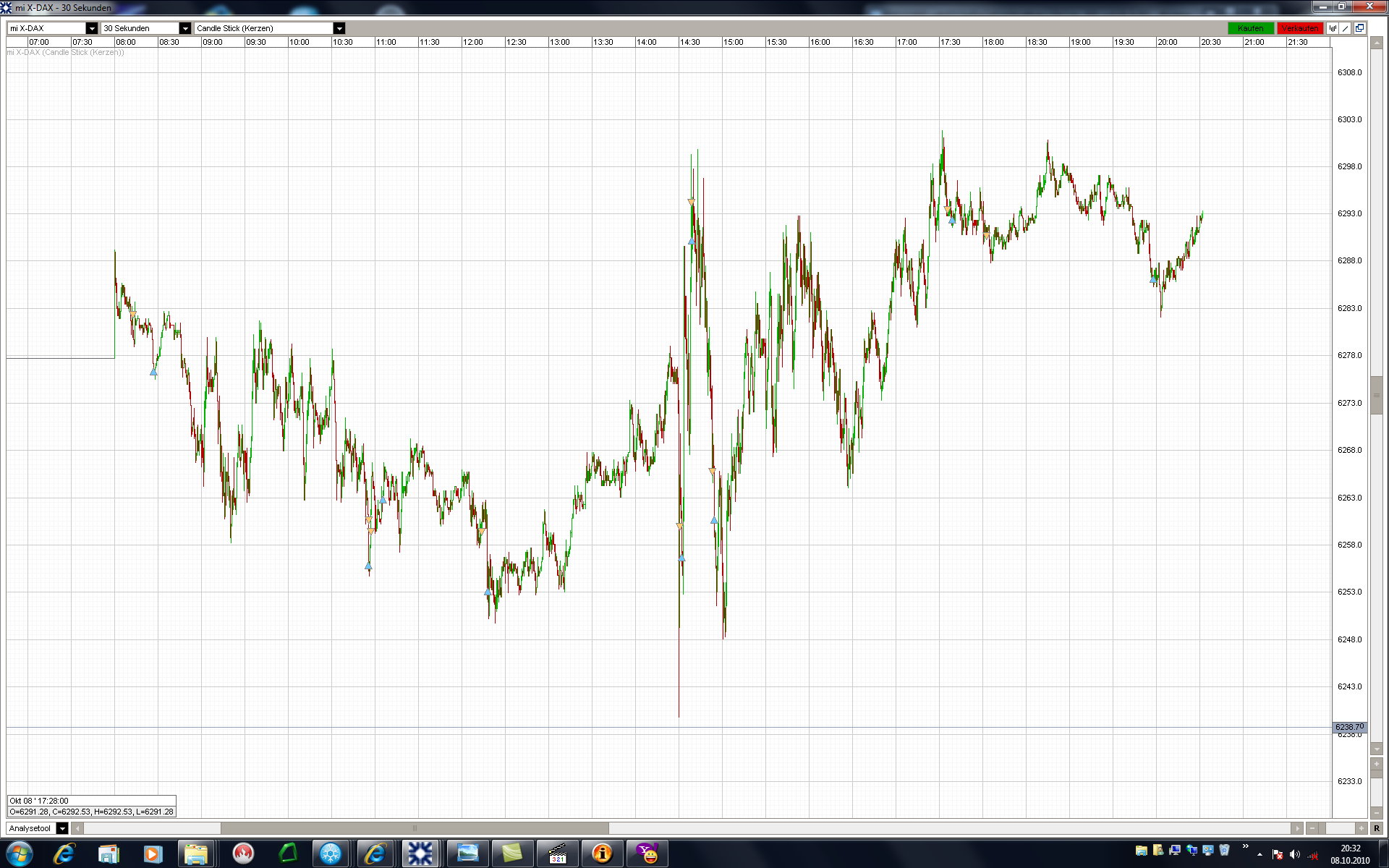
Task: Click the green Kaufen buy button
Action: point(1250,28)
